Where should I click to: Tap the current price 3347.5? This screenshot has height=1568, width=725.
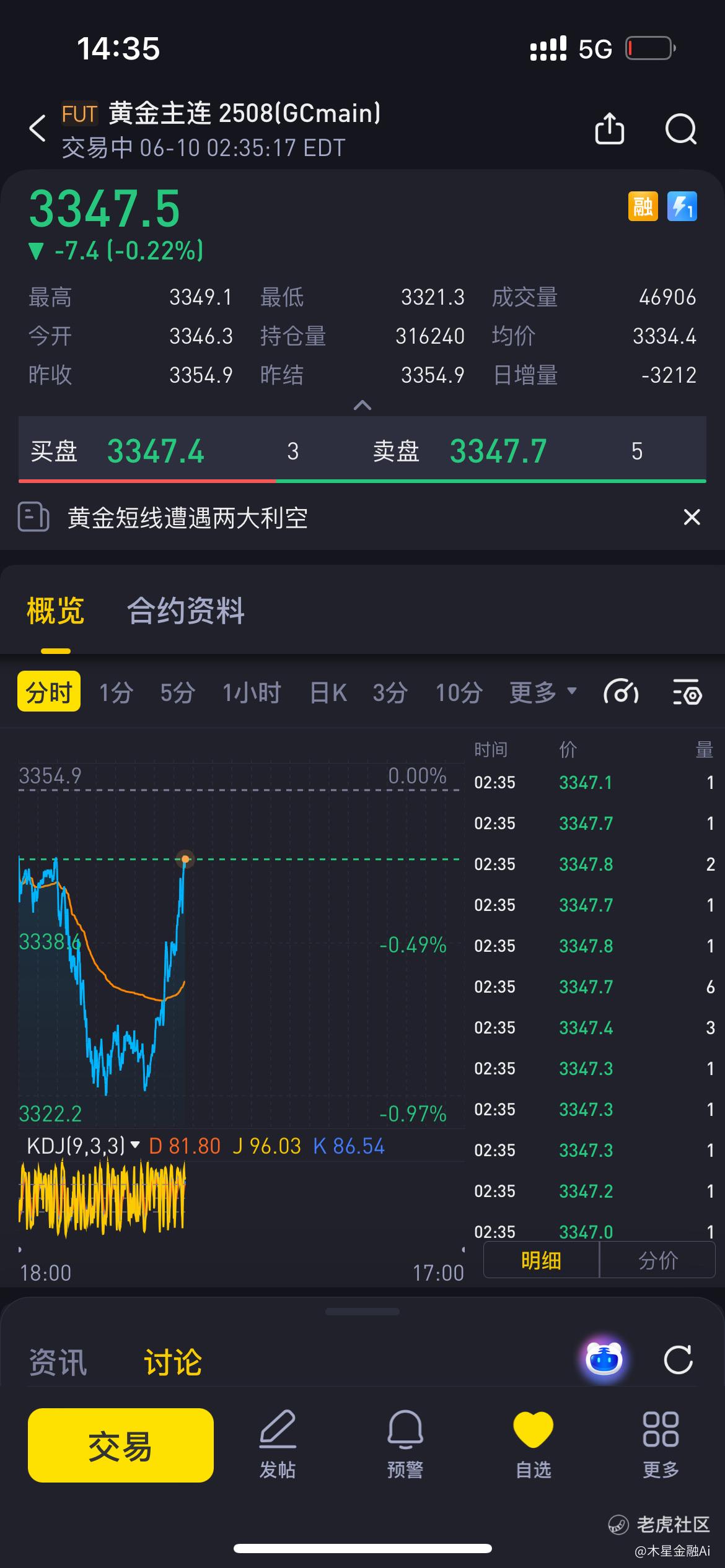tap(105, 209)
